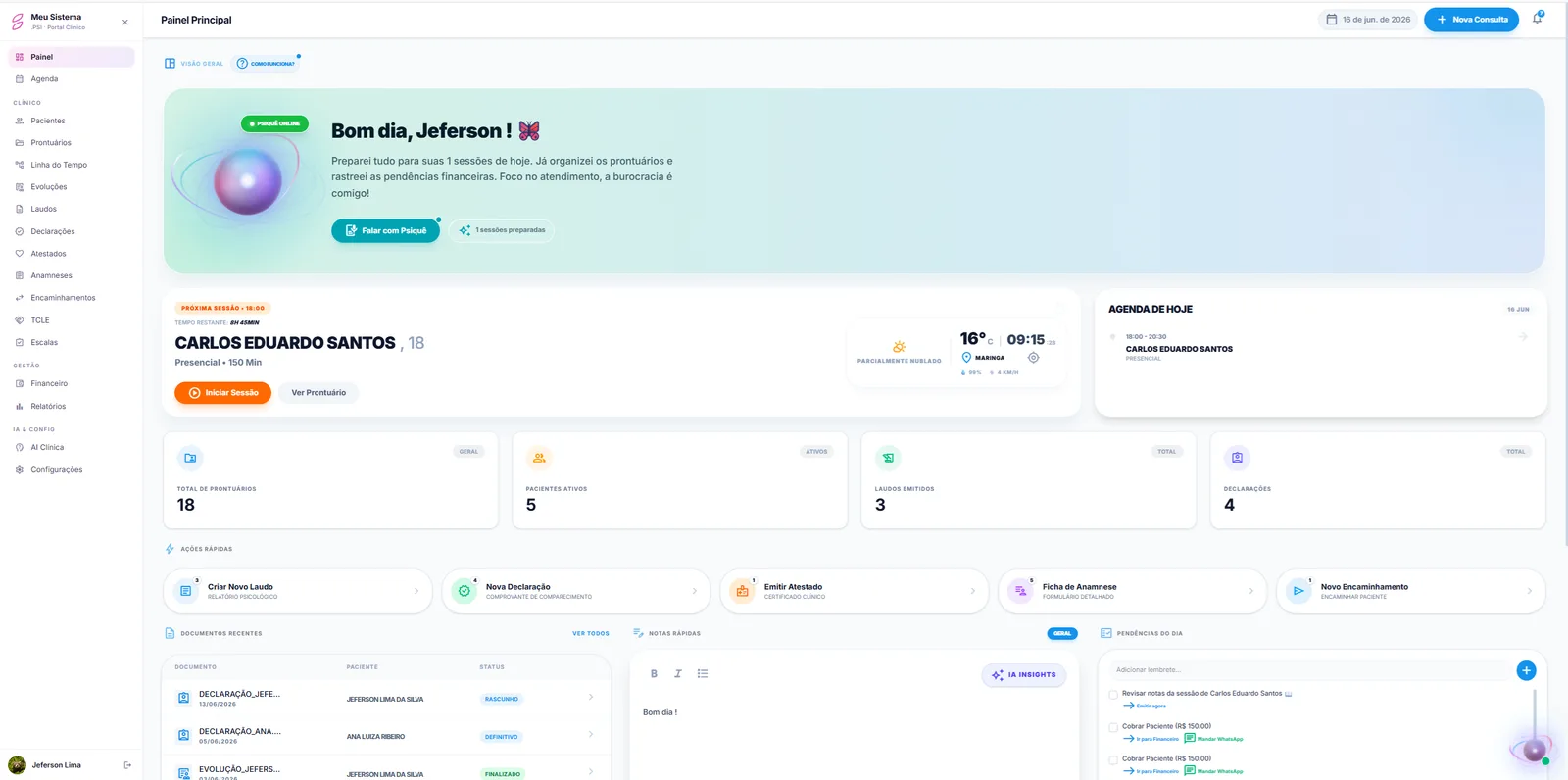
Task: Click the bullet list icon in quick notes
Action: click(x=703, y=674)
